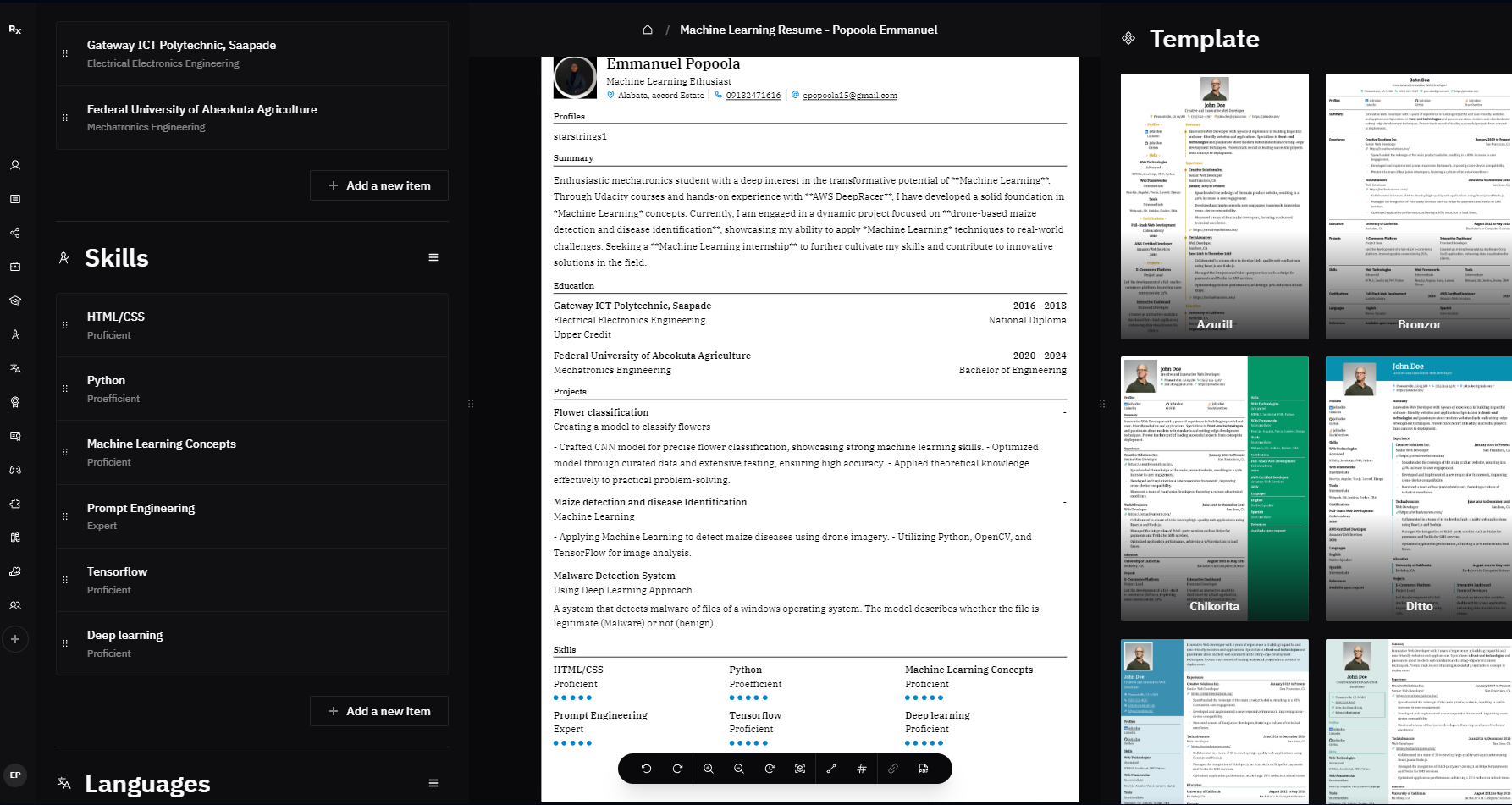Undo the last change from the bottom toolbar
This screenshot has height=805, width=1512.
(x=647, y=769)
